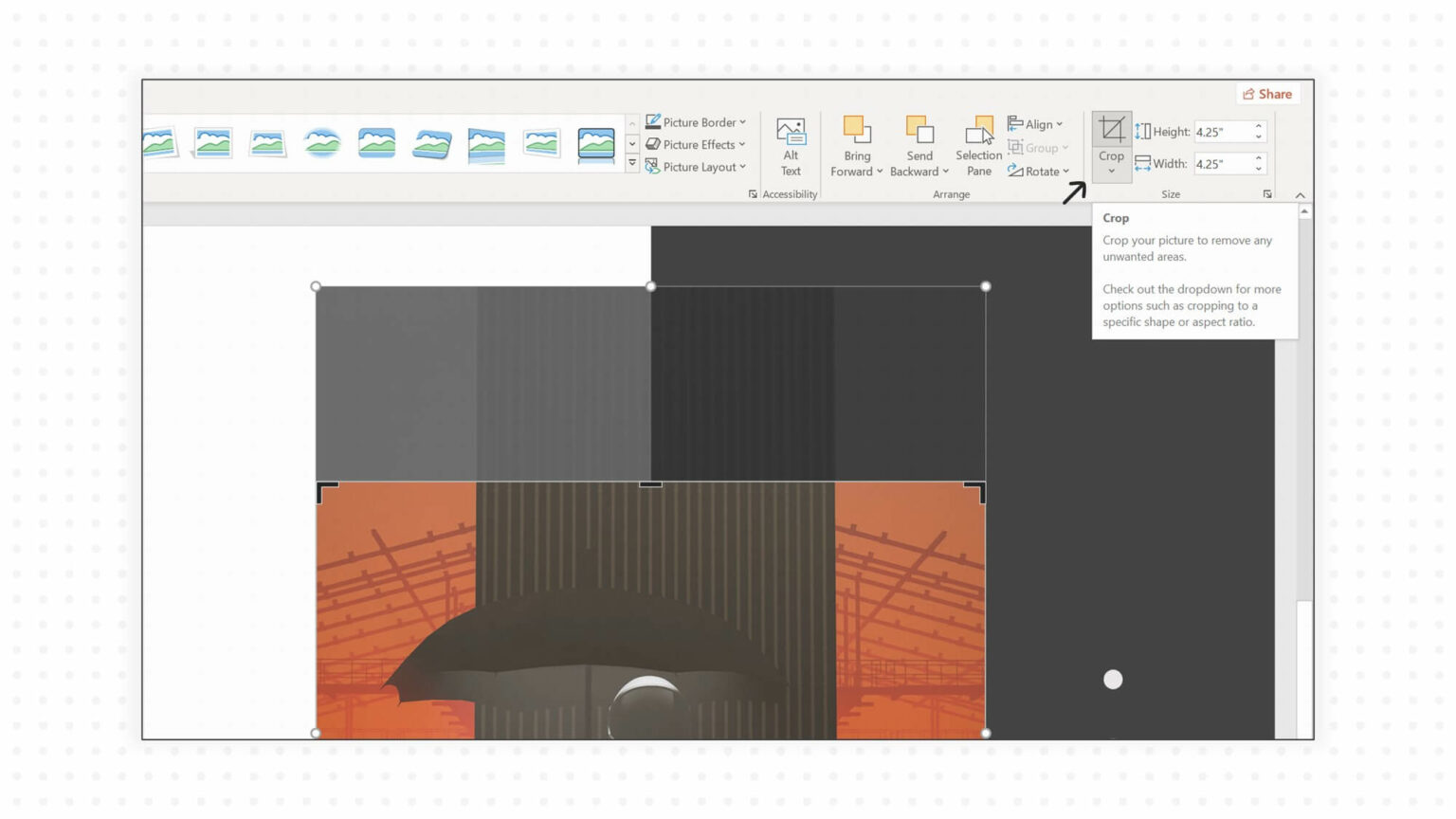This screenshot has height=819, width=1456.
Task: Open the Crop dropdown arrow
Action: pos(1111,169)
